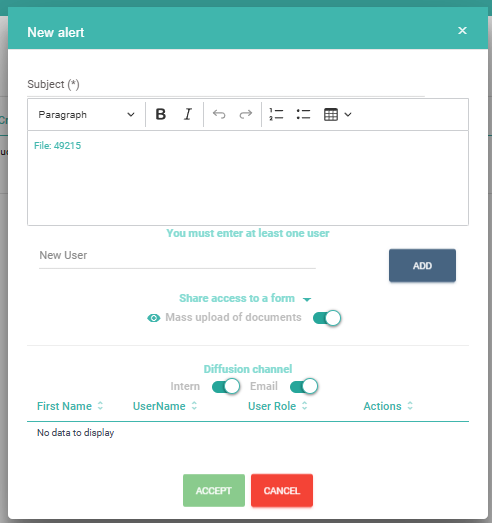Click the ADD button
Screen dimensions: 492x523
tap(422, 266)
